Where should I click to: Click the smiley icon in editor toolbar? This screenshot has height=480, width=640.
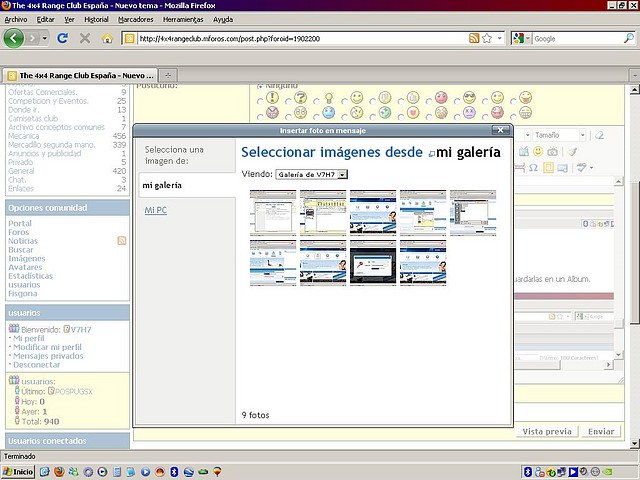(x=538, y=151)
